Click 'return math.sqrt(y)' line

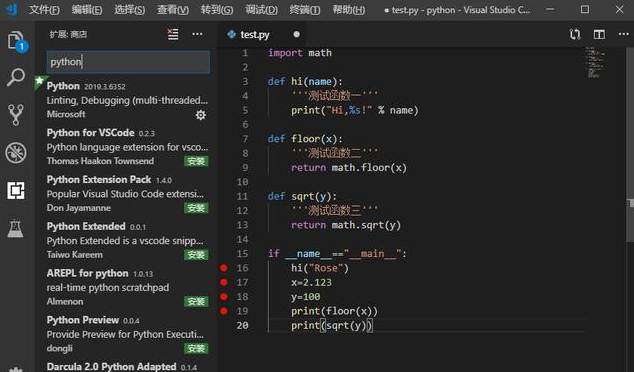pyautogui.click(x=346, y=225)
